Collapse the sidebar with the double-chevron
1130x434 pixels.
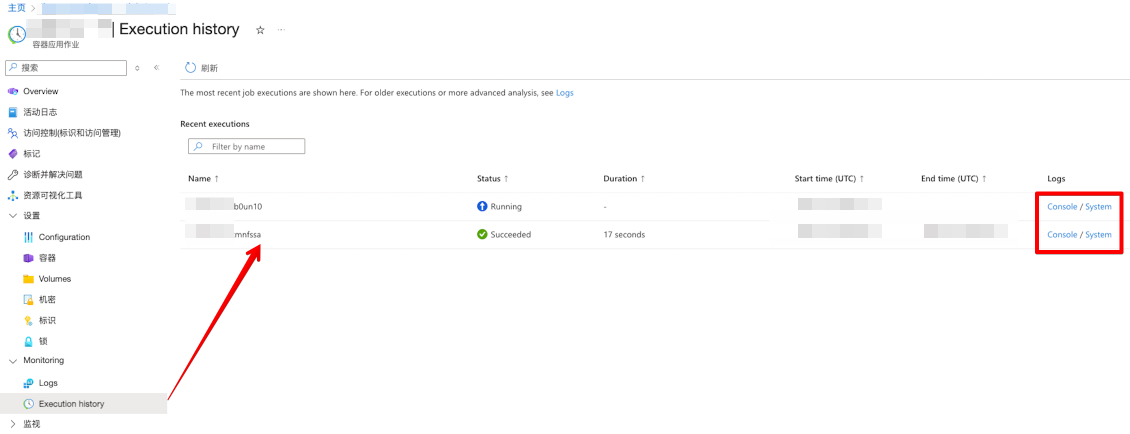(x=156, y=68)
